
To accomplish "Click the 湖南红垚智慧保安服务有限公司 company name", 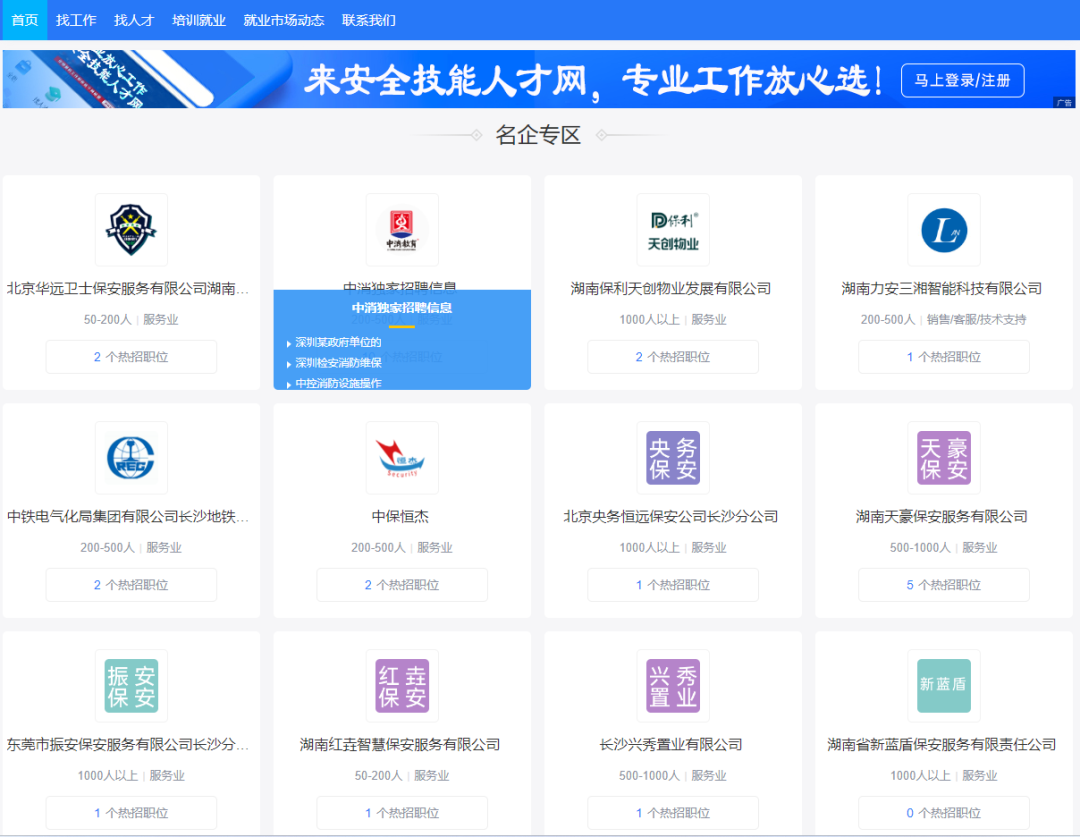I will pyautogui.click(x=400, y=745).
